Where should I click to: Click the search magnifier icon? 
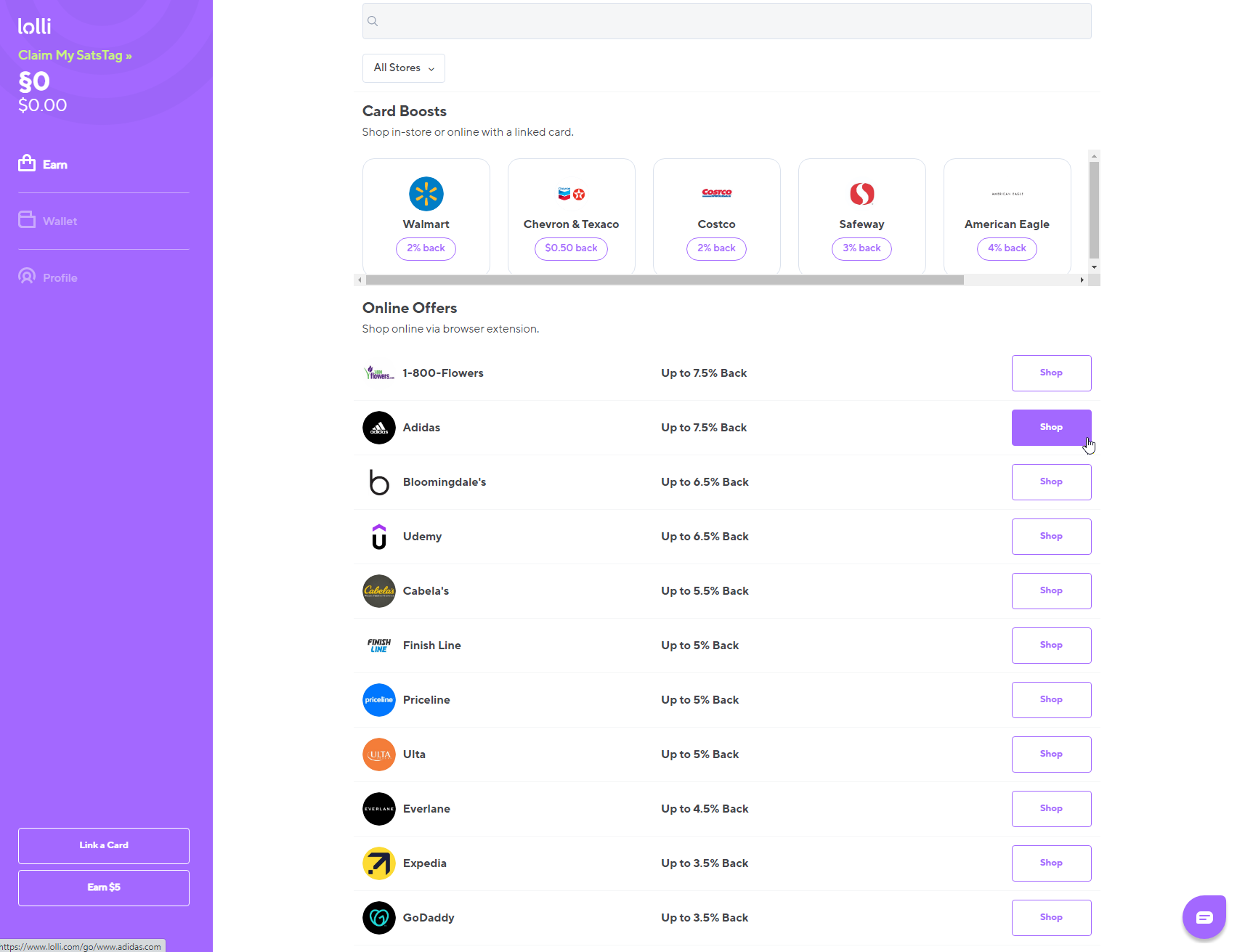[x=373, y=21]
